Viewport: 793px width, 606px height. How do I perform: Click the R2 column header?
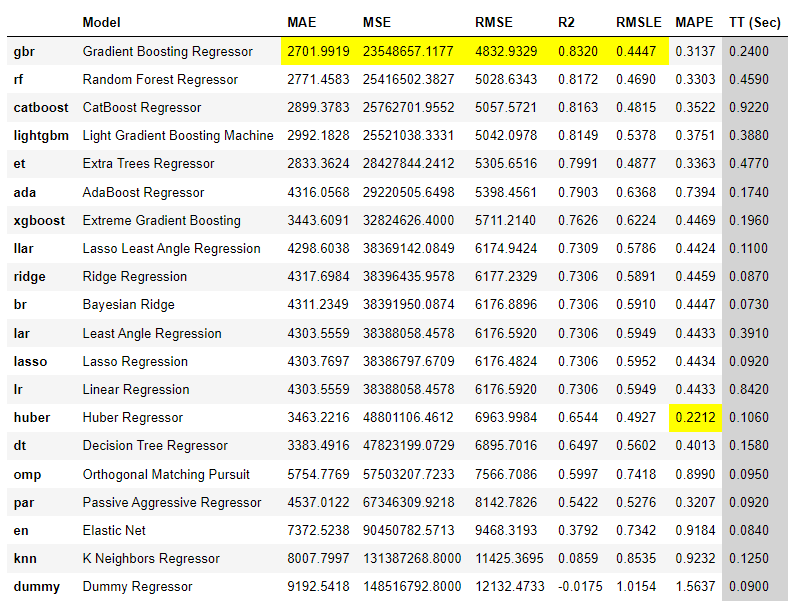pos(566,22)
